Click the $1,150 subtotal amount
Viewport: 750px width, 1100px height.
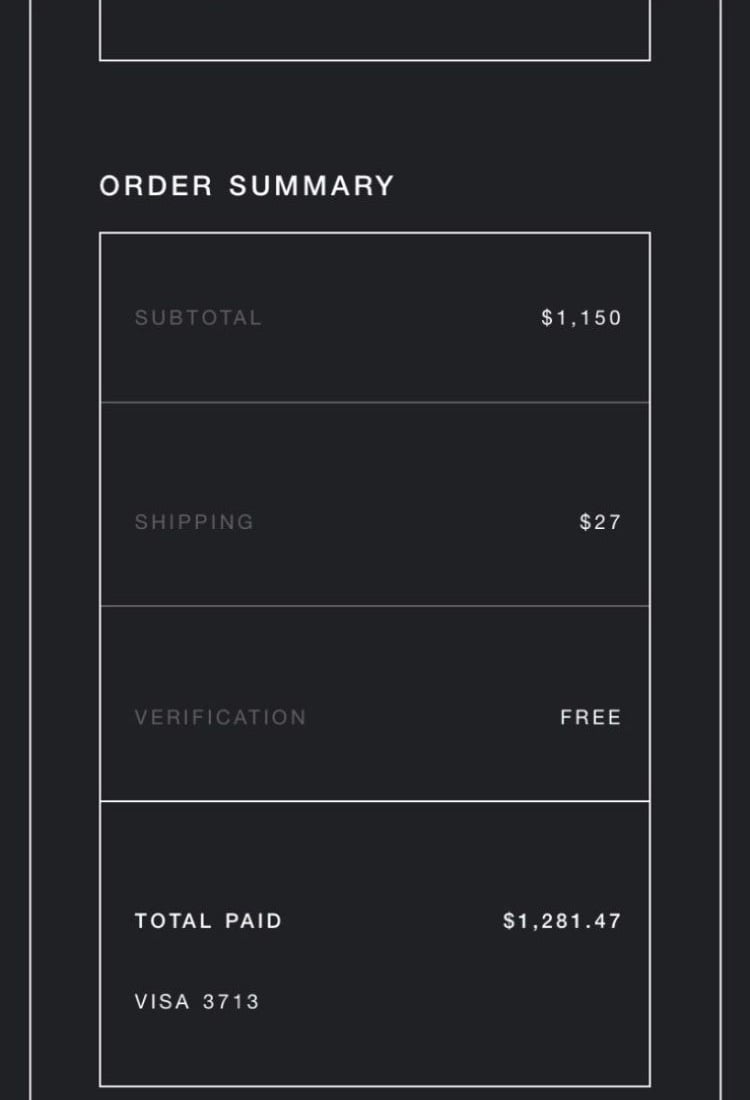coord(581,318)
